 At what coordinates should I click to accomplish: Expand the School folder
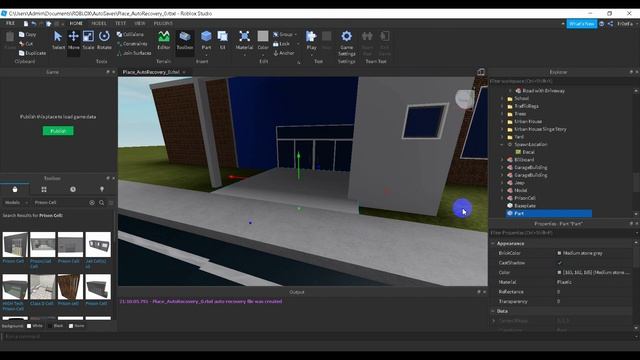point(502,98)
